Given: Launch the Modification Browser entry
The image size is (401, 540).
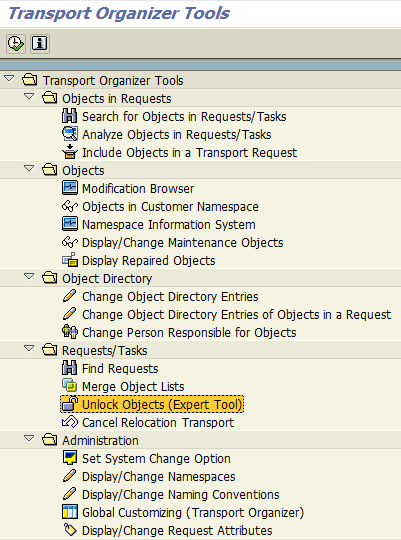Looking at the screenshot, I should (138, 189).
